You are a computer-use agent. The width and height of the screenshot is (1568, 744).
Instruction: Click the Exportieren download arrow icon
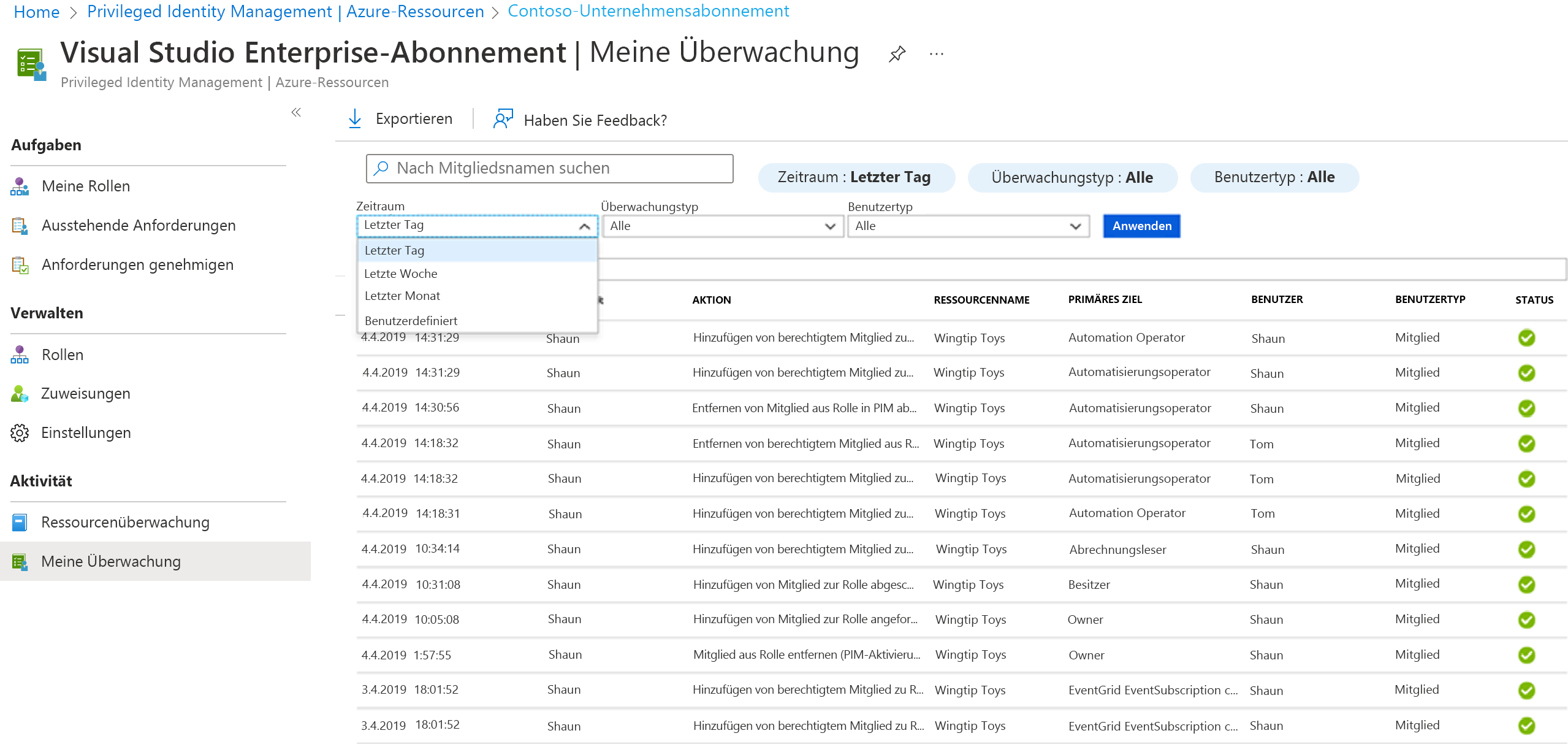(x=355, y=118)
